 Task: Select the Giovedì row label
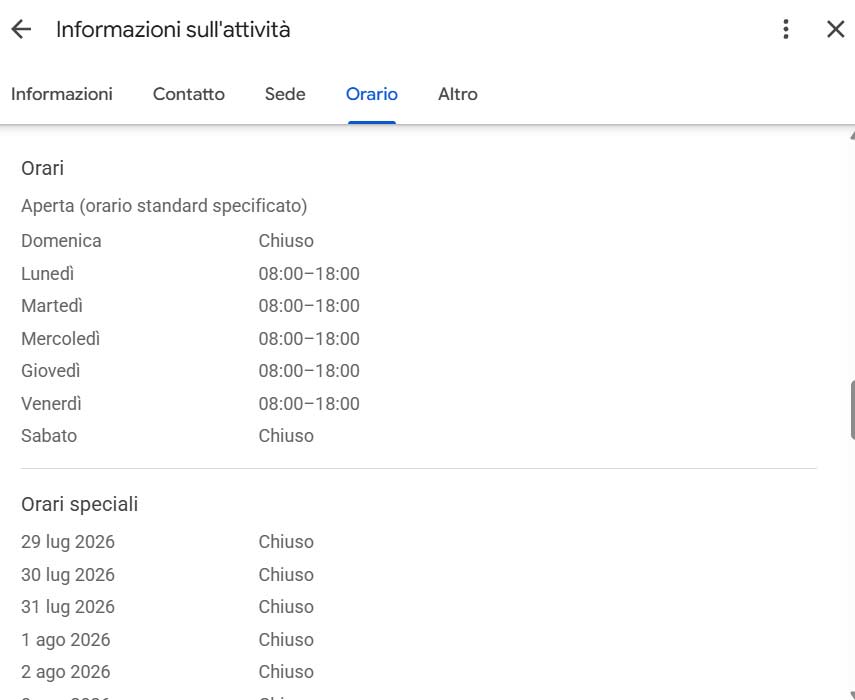(51, 371)
